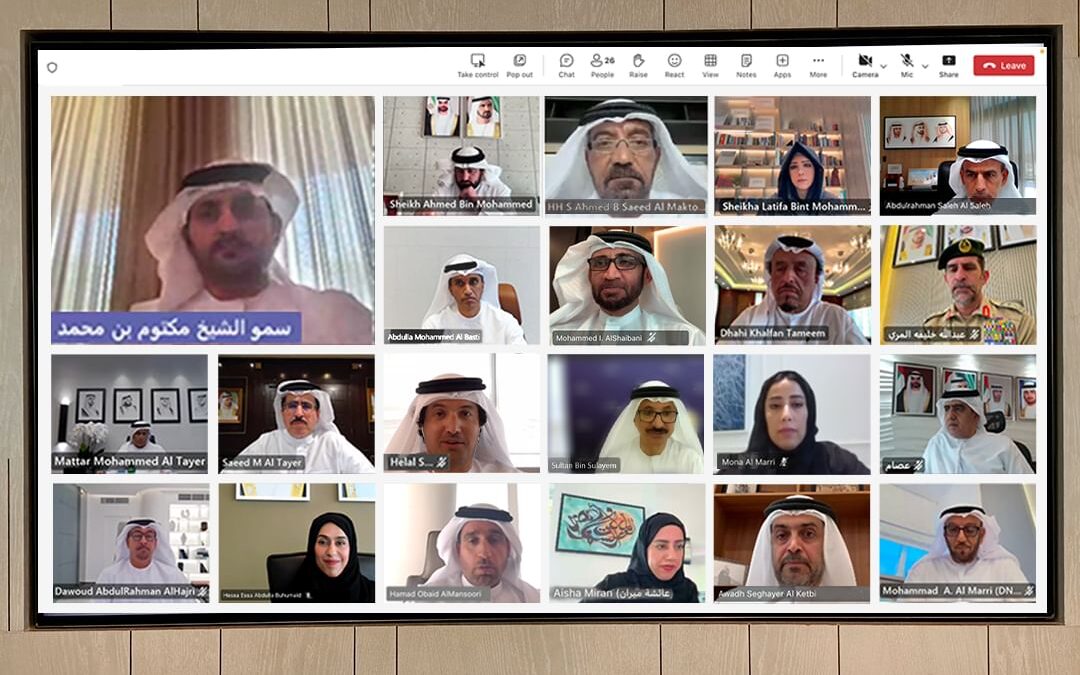The image size is (1080, 675).
Task: Raise your hand in the meeting
Action: [x=638, y=61]
